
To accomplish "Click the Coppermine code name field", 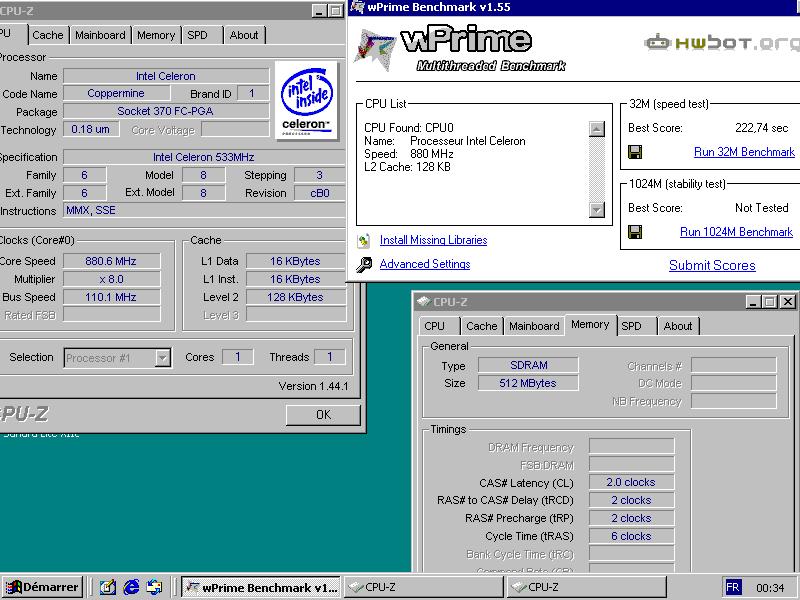I will [116, 93].
